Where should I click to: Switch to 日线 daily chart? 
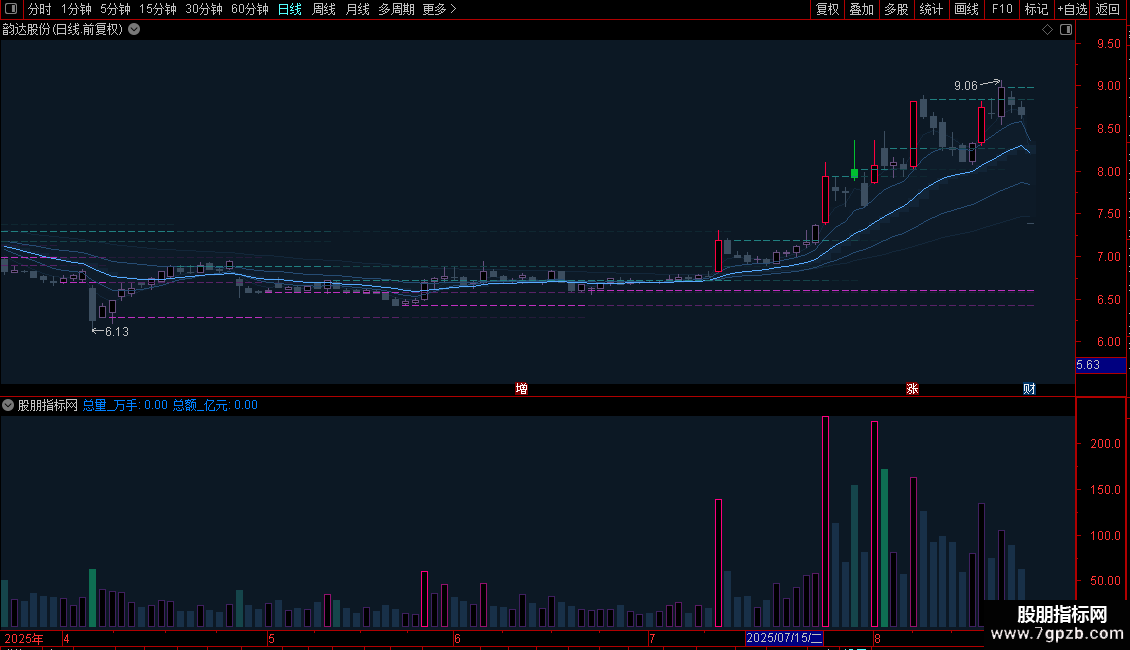(x=290, y=9)
